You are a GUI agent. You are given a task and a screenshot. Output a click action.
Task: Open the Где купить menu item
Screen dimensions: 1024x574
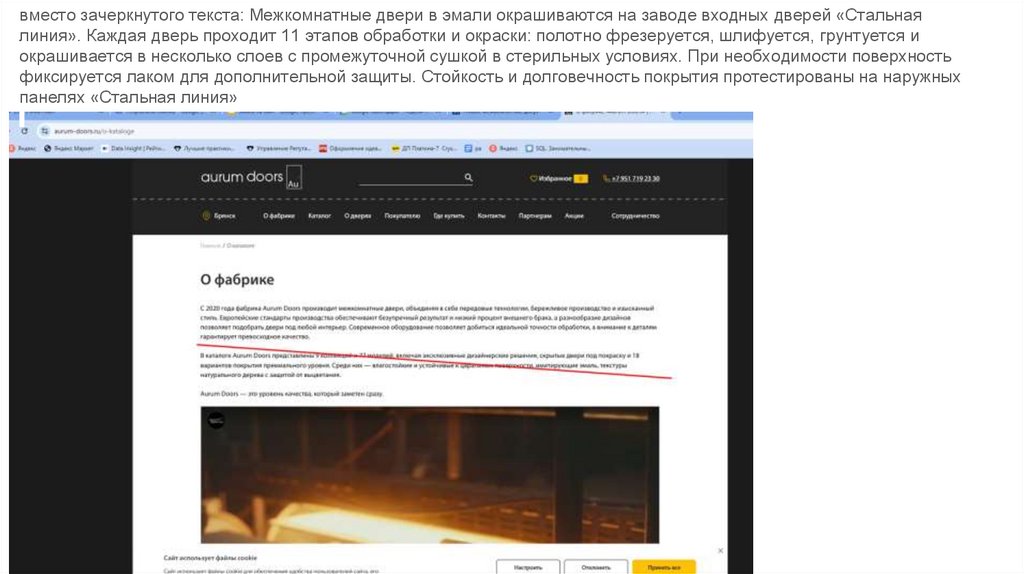449,215
